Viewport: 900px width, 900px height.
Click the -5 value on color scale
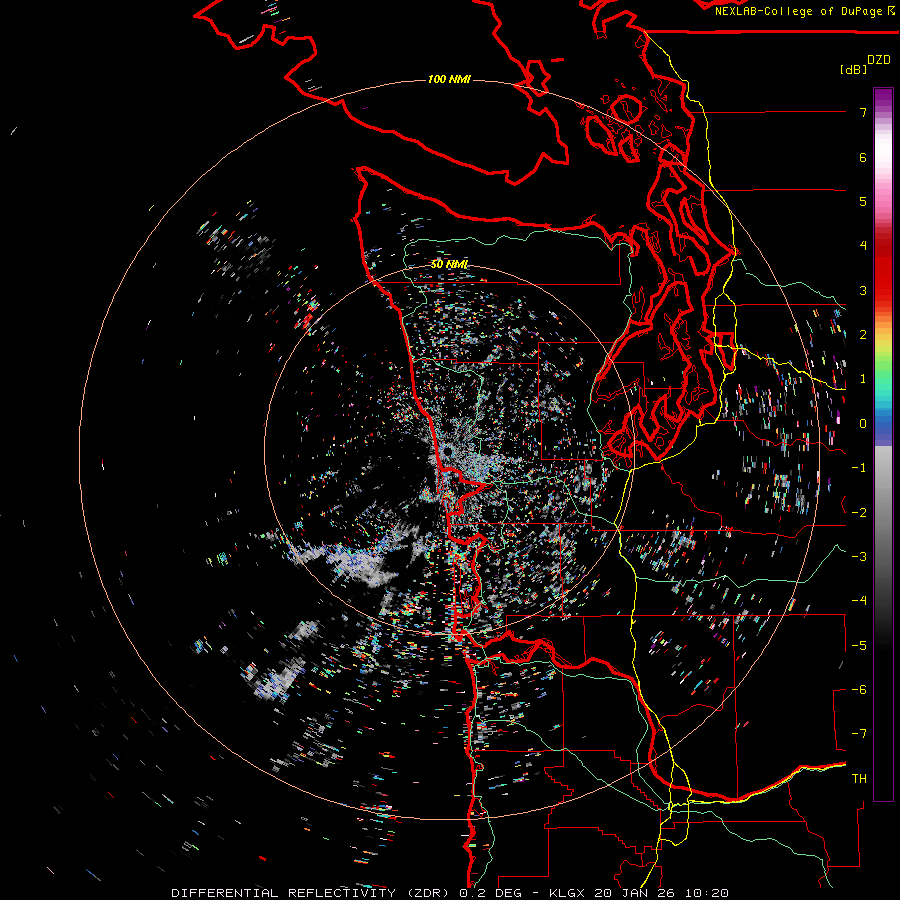pos(859,646)
